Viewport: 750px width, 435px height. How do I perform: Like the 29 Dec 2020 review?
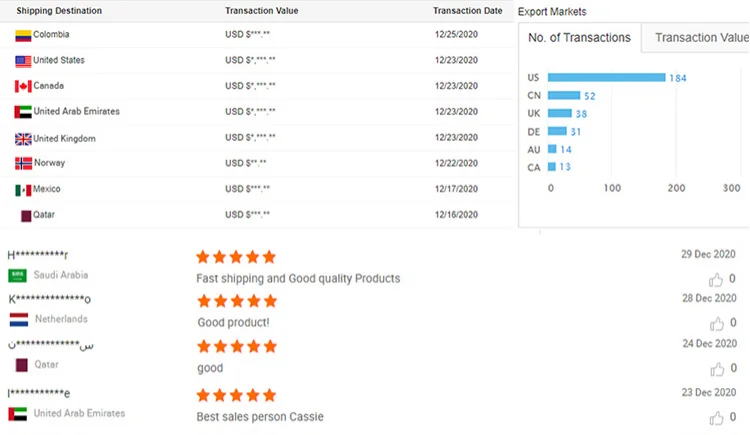point(715,280)
